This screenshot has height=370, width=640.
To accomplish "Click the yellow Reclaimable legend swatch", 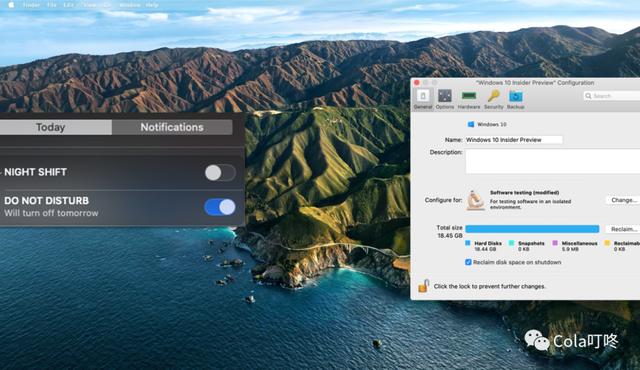I will pos(607,243).
